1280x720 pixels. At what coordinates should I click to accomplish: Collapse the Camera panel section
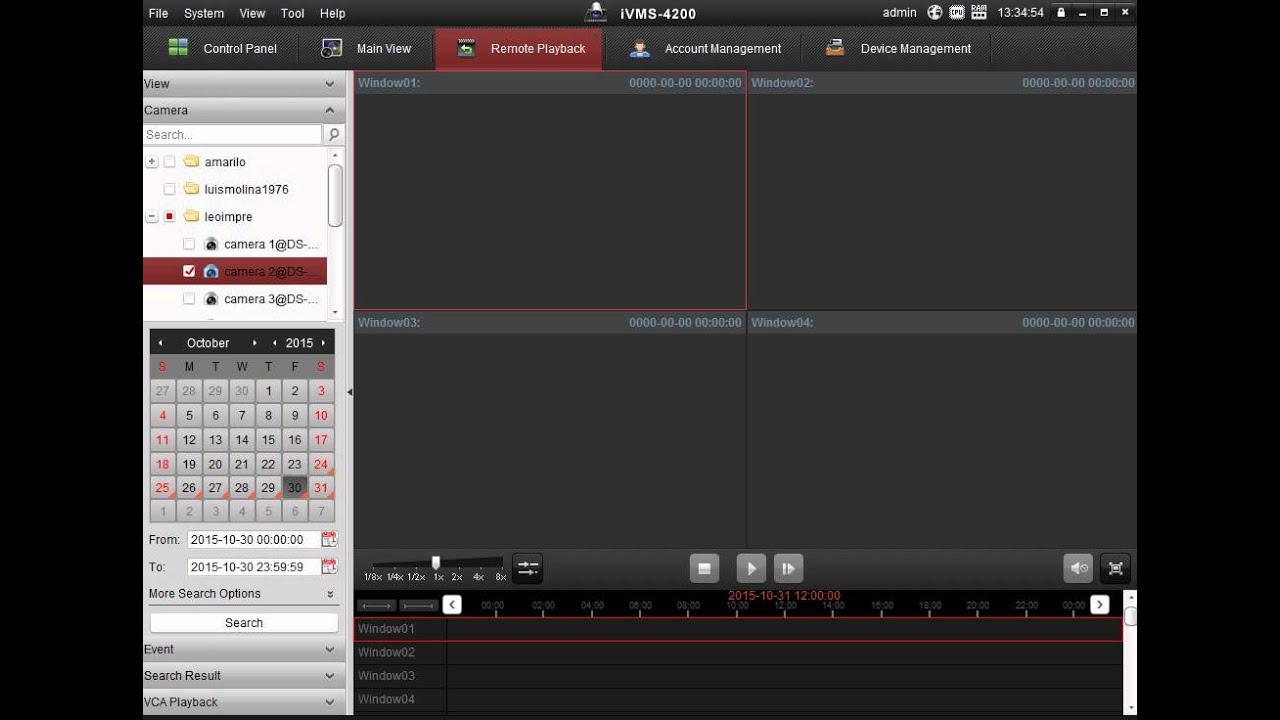coord(243,110)
